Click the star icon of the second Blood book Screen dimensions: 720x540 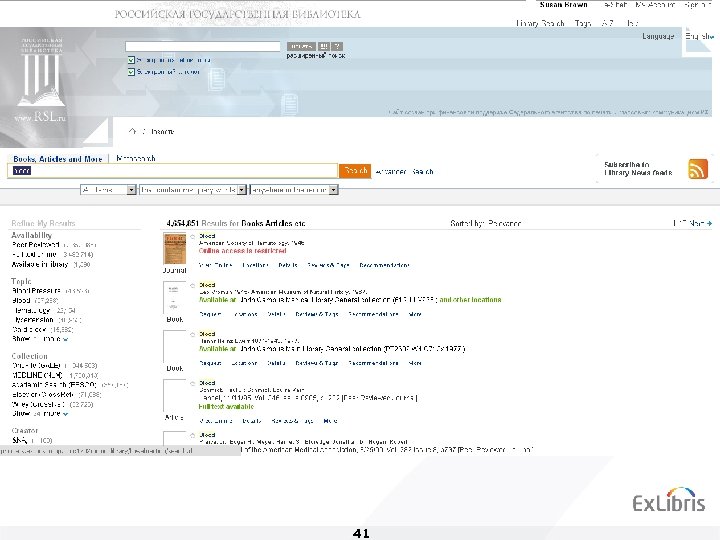193,286
